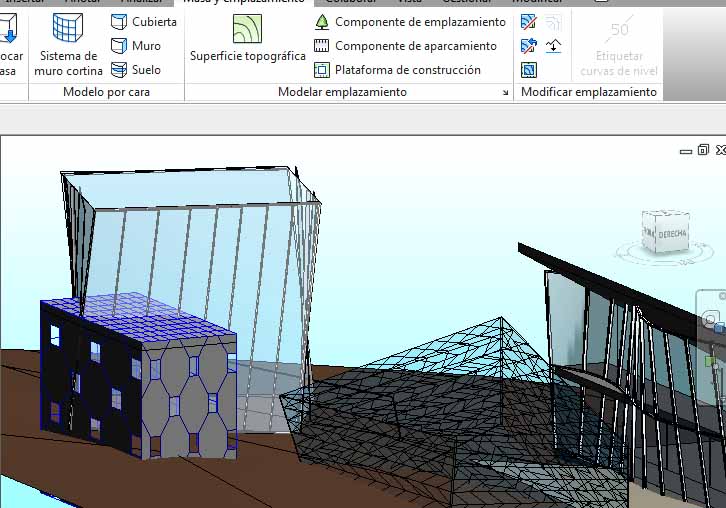Image resolution: width=726 pixels, height=508 pixels.
Task: Click Etiquetar curvas de nivel button
Action: (619, 46)
